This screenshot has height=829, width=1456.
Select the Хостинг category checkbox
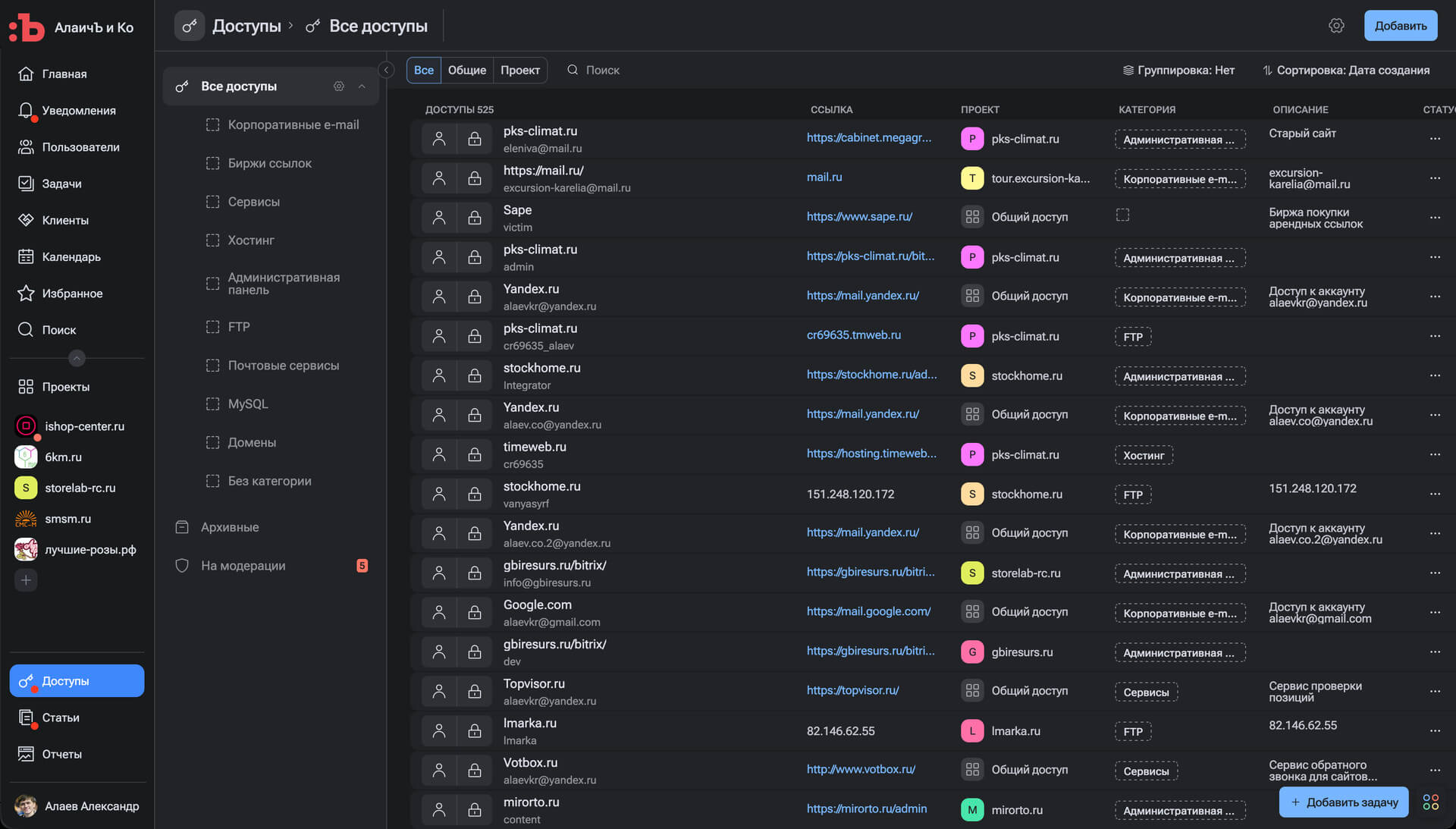(x=213, y=240)
